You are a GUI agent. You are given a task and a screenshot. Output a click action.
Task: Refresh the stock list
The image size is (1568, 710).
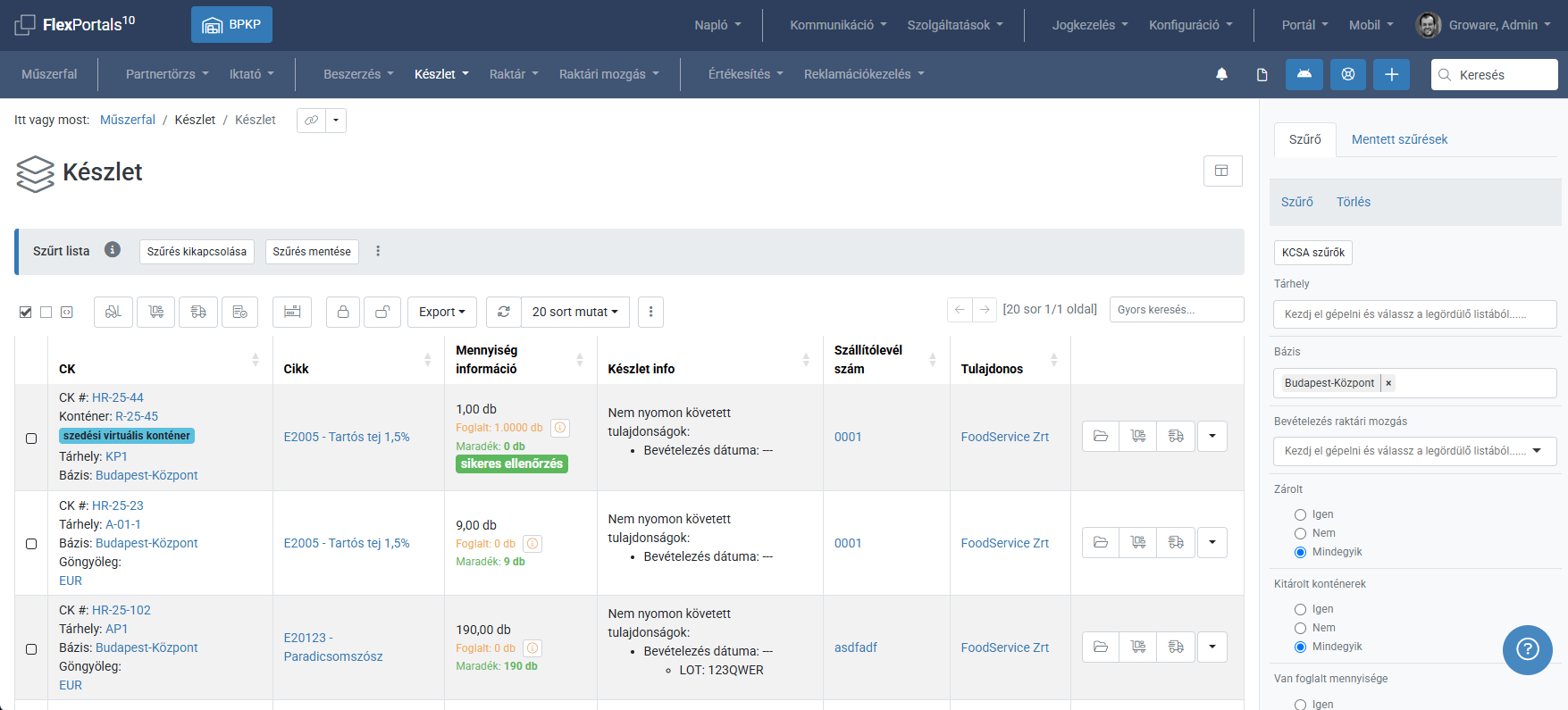(x=504, y=312)
